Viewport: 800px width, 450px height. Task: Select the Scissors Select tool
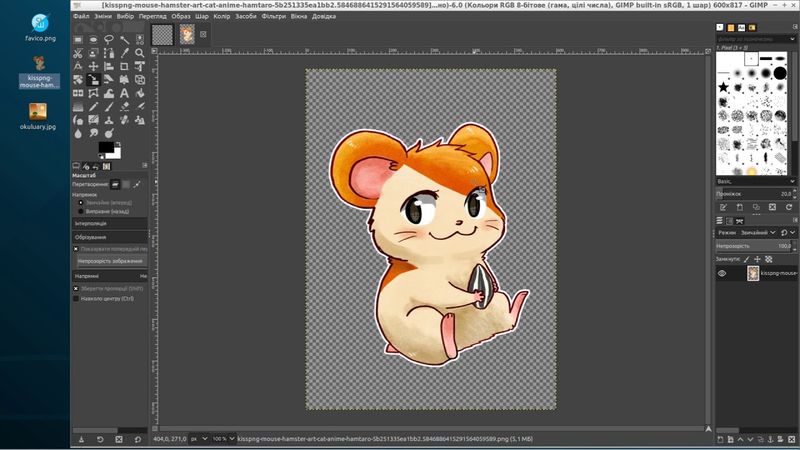tap(77, 53)
